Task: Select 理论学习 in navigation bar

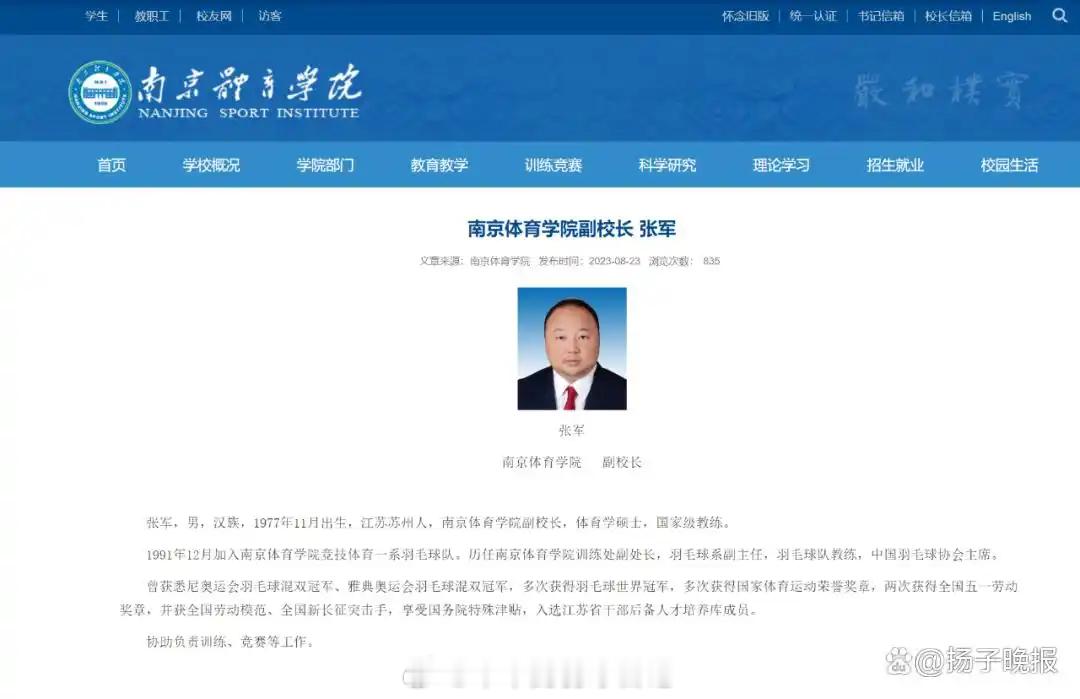Action: pyautogui.click(x=781, y=165)
